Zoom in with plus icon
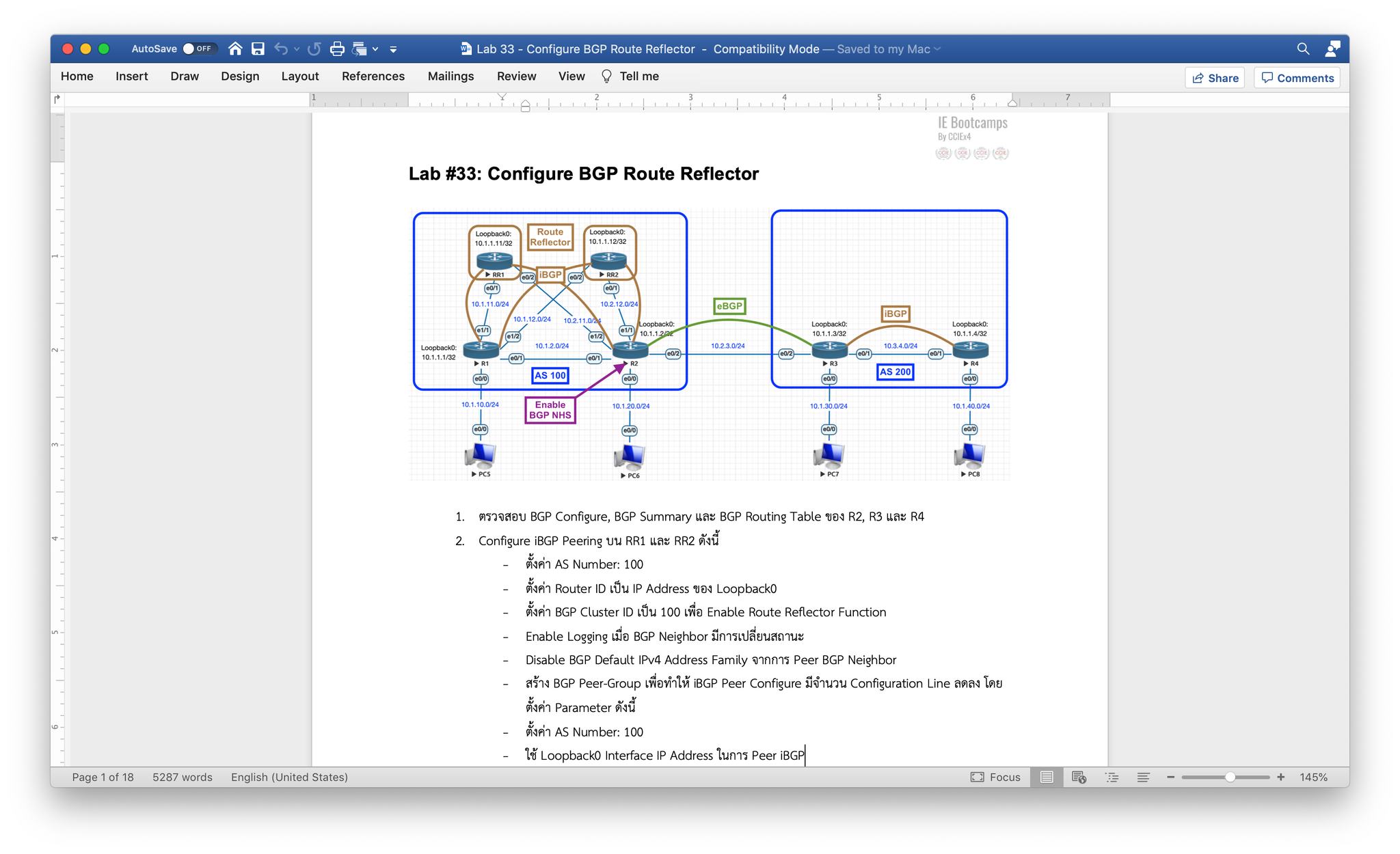Screen dimensions: 1400x854 tap(1280, 777)
